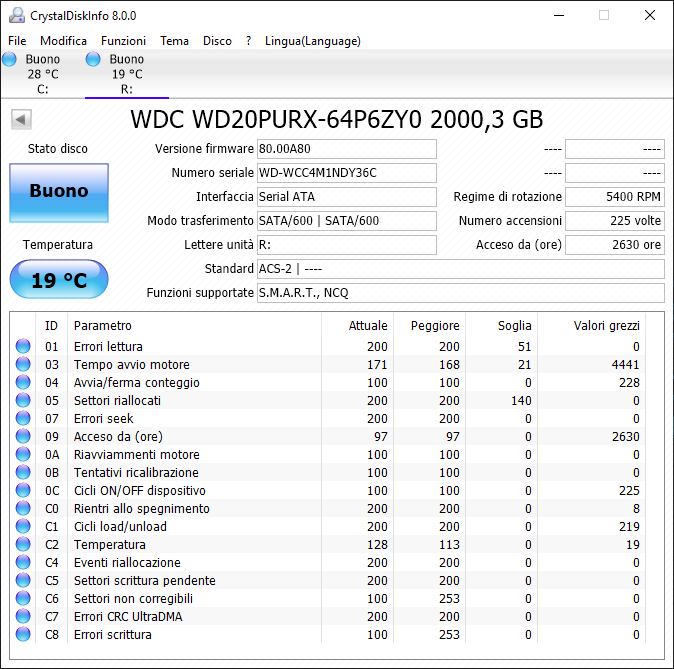Open the Funzioni menu

(x=123, y=41)
